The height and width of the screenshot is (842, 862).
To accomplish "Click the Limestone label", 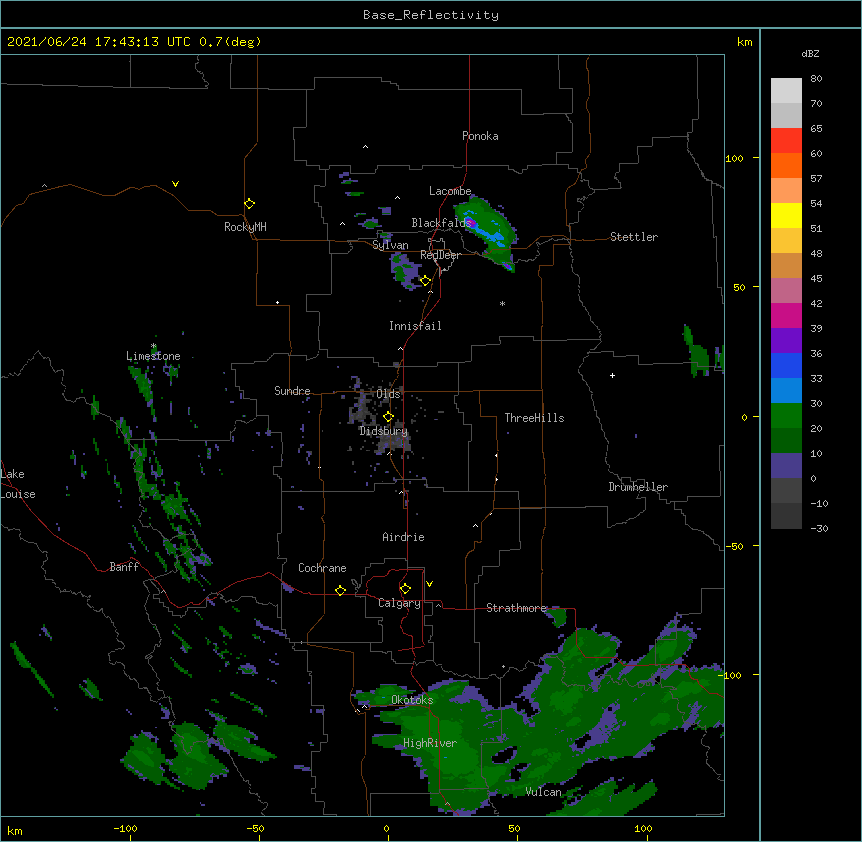I will 153,356.
